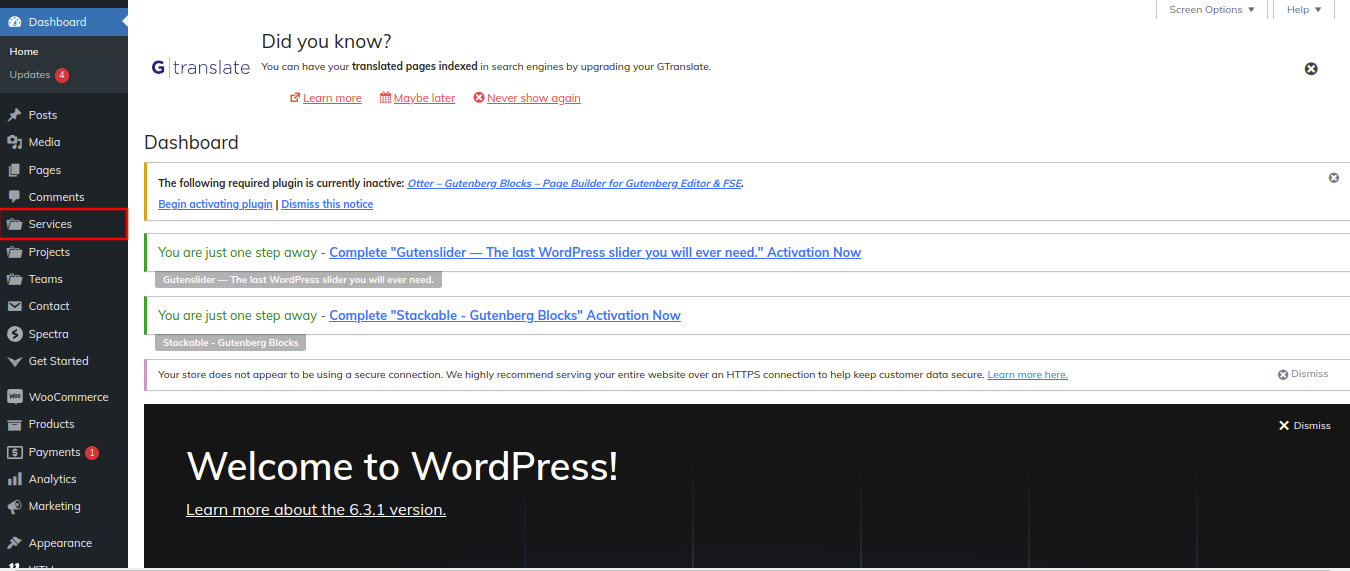Complete Gutenslider activation link
The image size is (1350, 571).
(595, 252)
